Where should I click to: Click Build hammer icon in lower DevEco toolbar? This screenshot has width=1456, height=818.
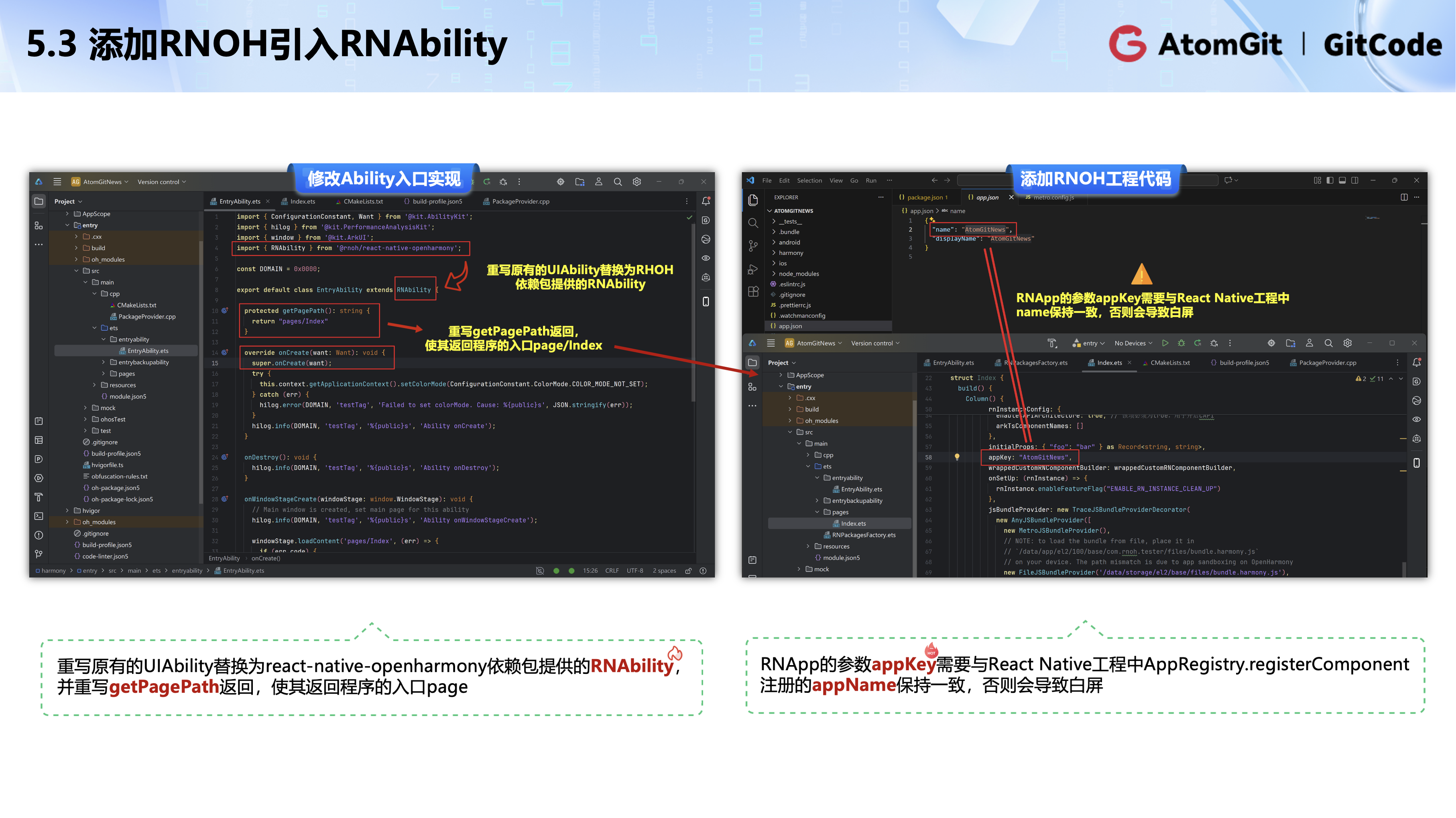tap(1052, 343)
